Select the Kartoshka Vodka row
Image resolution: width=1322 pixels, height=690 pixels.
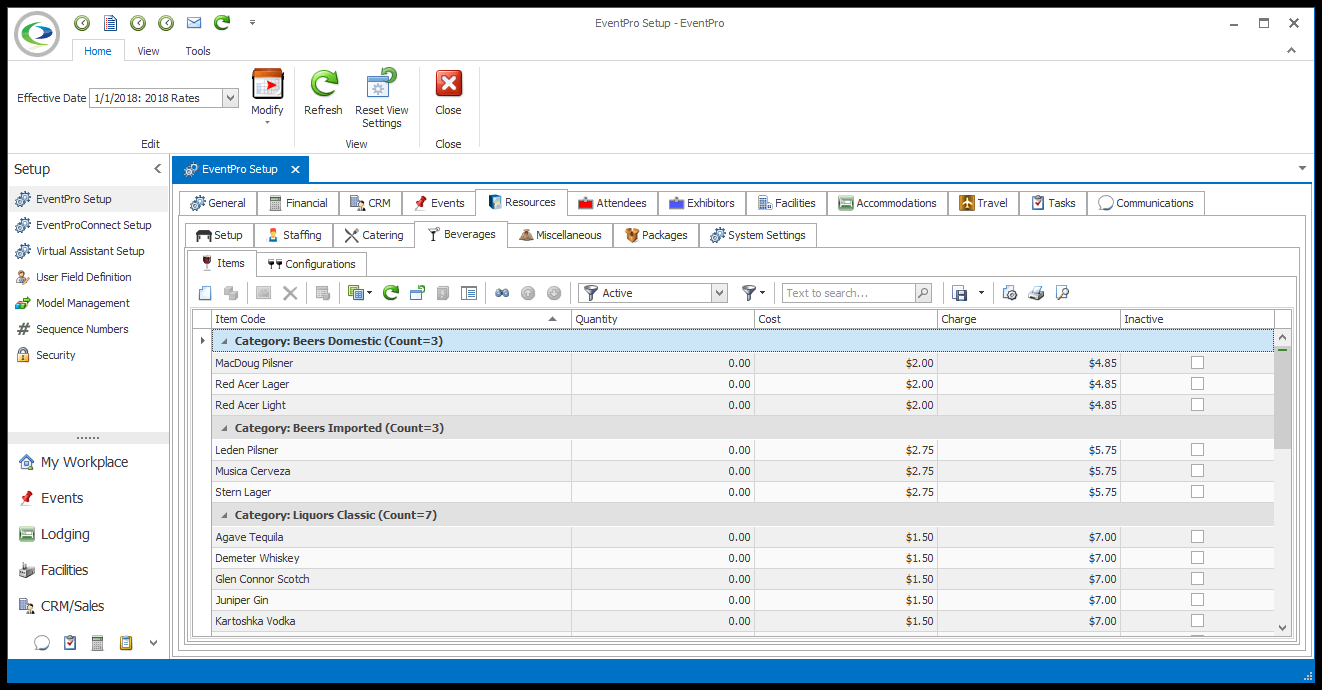(x=743, y=621)
